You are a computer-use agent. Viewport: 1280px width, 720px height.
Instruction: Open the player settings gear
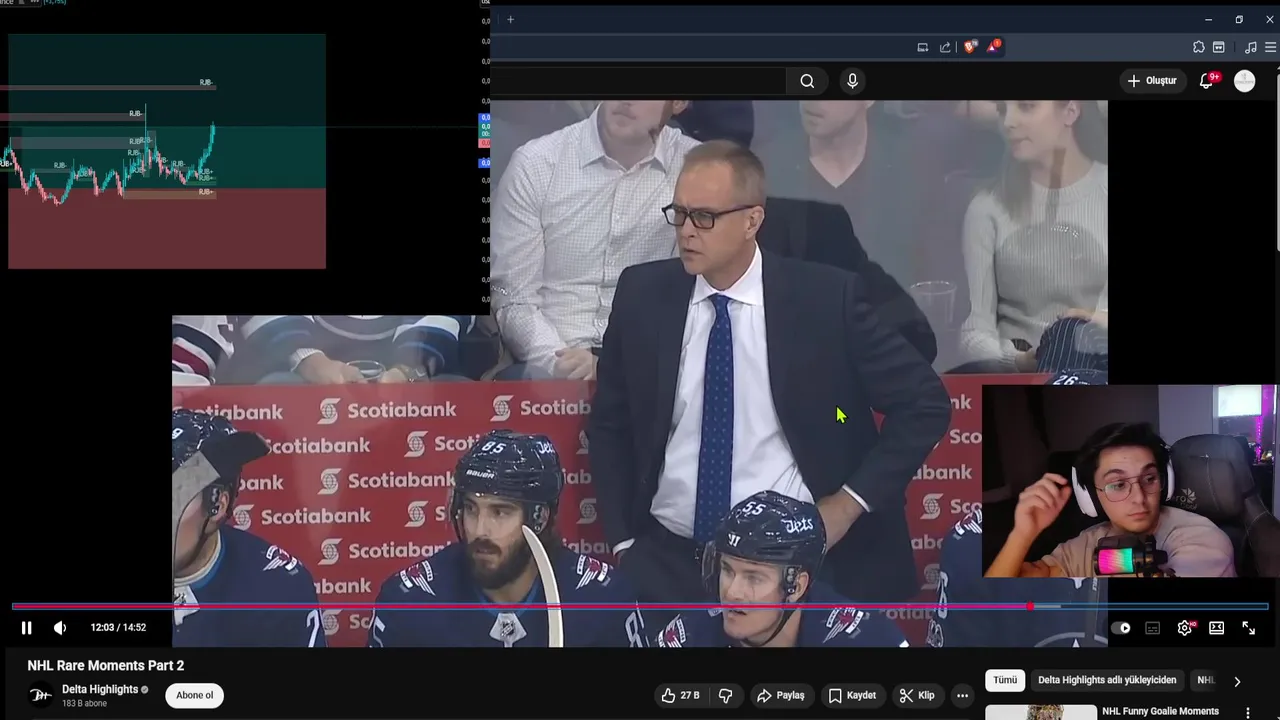click(x=1185, y=628)
